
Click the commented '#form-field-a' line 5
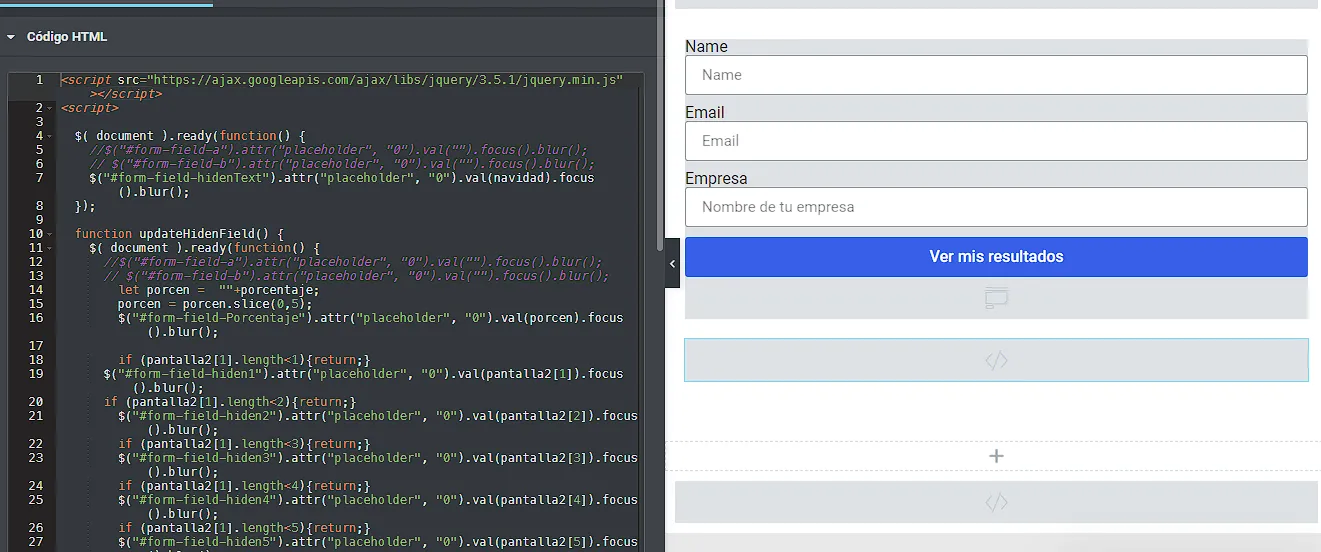(338, 149)
